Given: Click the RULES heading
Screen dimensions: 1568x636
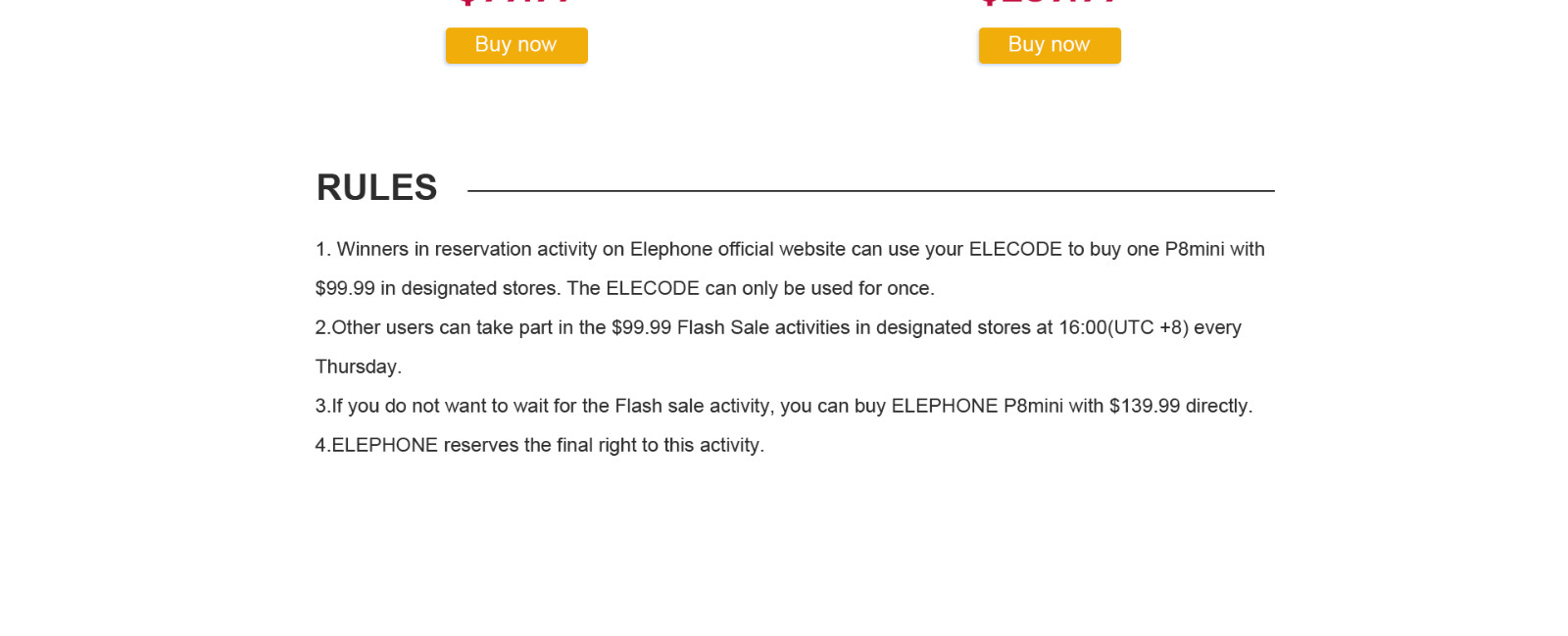Looking at the screenshot, I should pyautogui.click(x=376, y=187).
